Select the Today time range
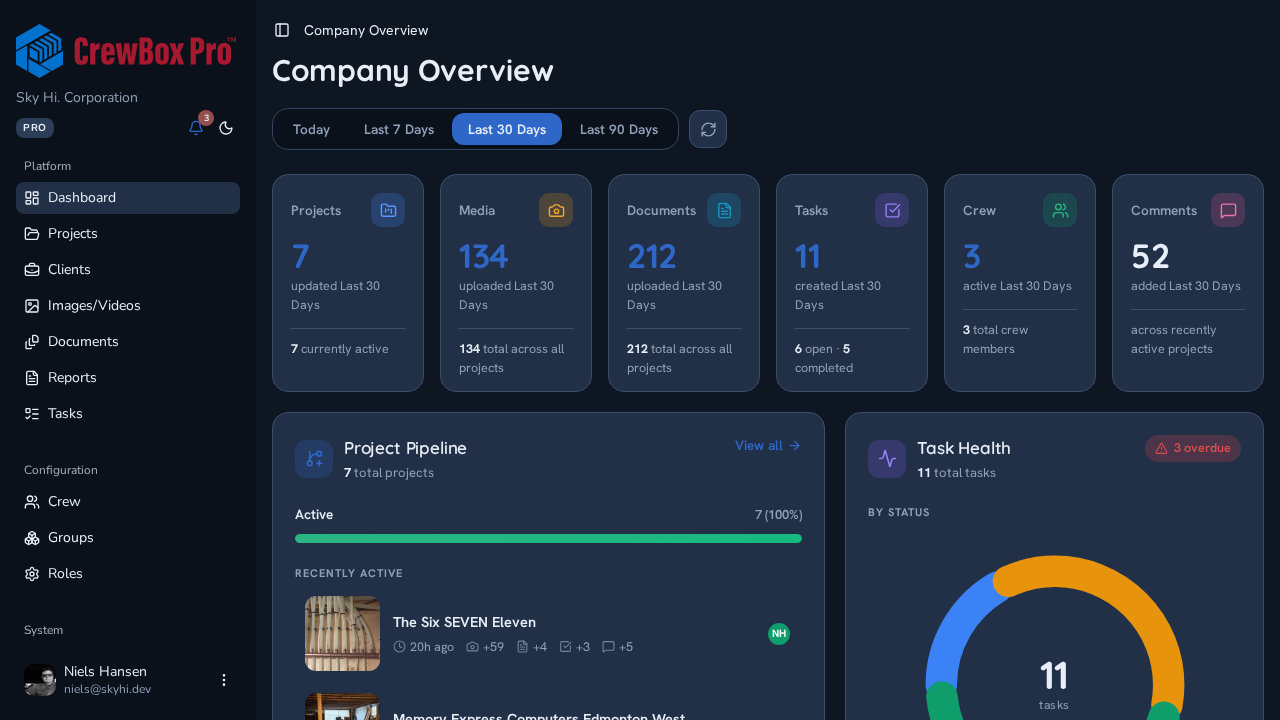The image size is (1280, 720). click(311, 129)
